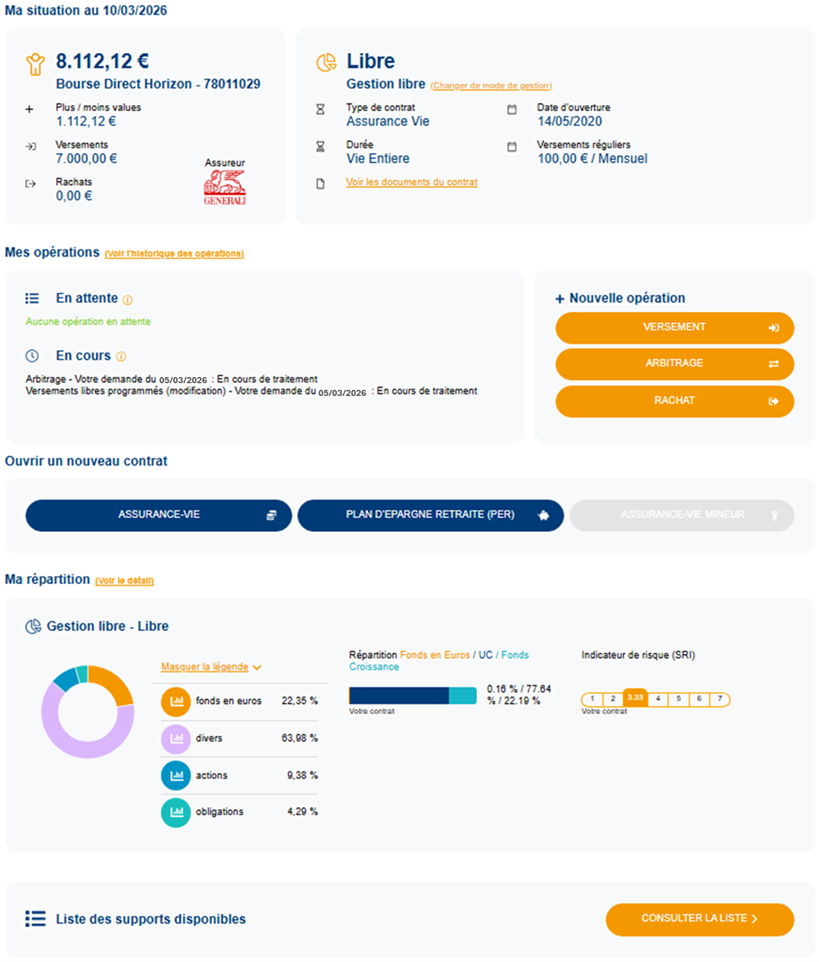Toggle the 'actions' legend entry
819x962 pixels.
point(175,775)
